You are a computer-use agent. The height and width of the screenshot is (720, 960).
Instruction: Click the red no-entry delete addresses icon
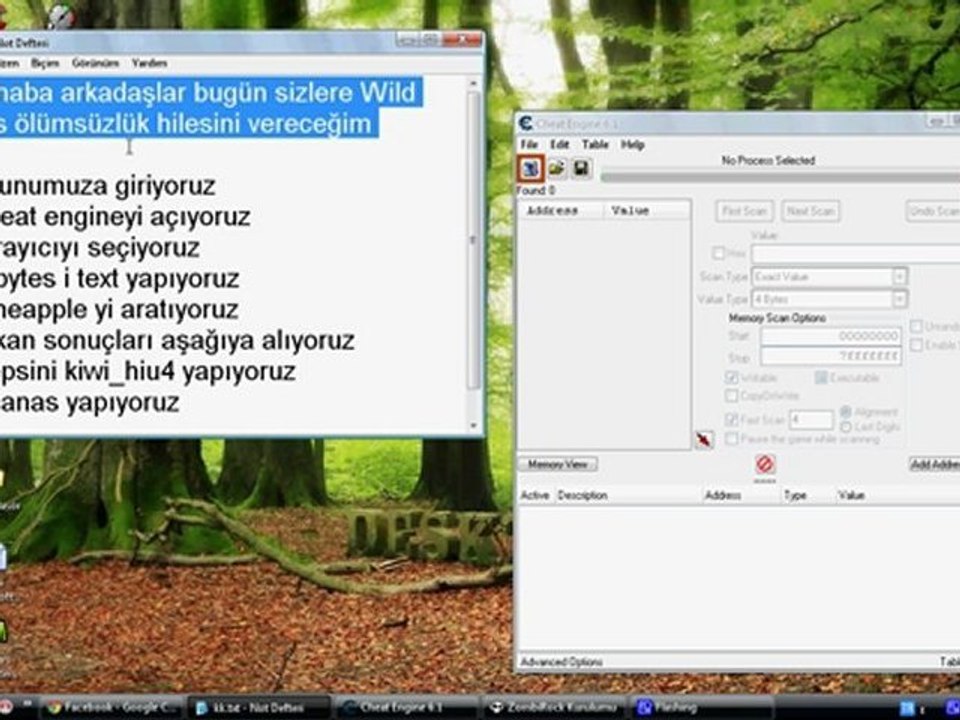click(x=765, y=463)
